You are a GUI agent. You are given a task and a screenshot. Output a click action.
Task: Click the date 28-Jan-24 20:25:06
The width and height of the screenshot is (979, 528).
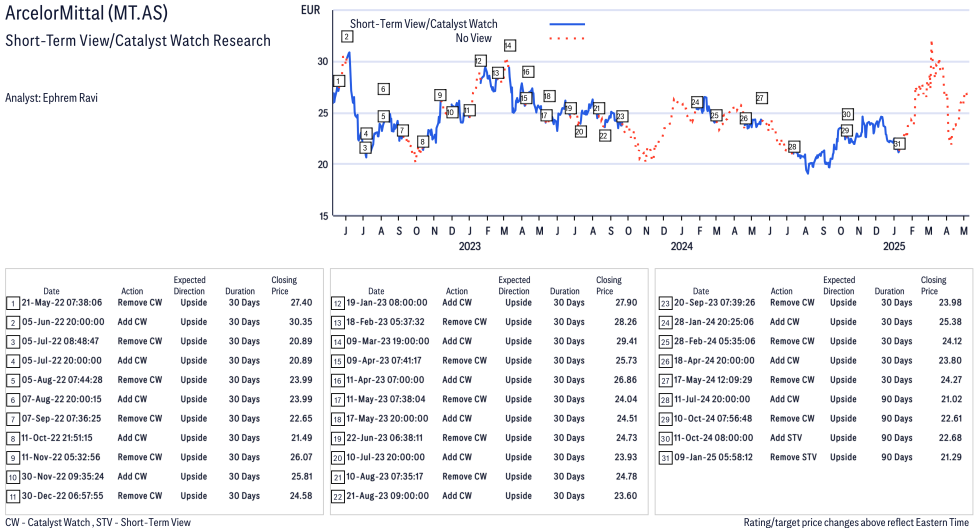pos(714,322)
